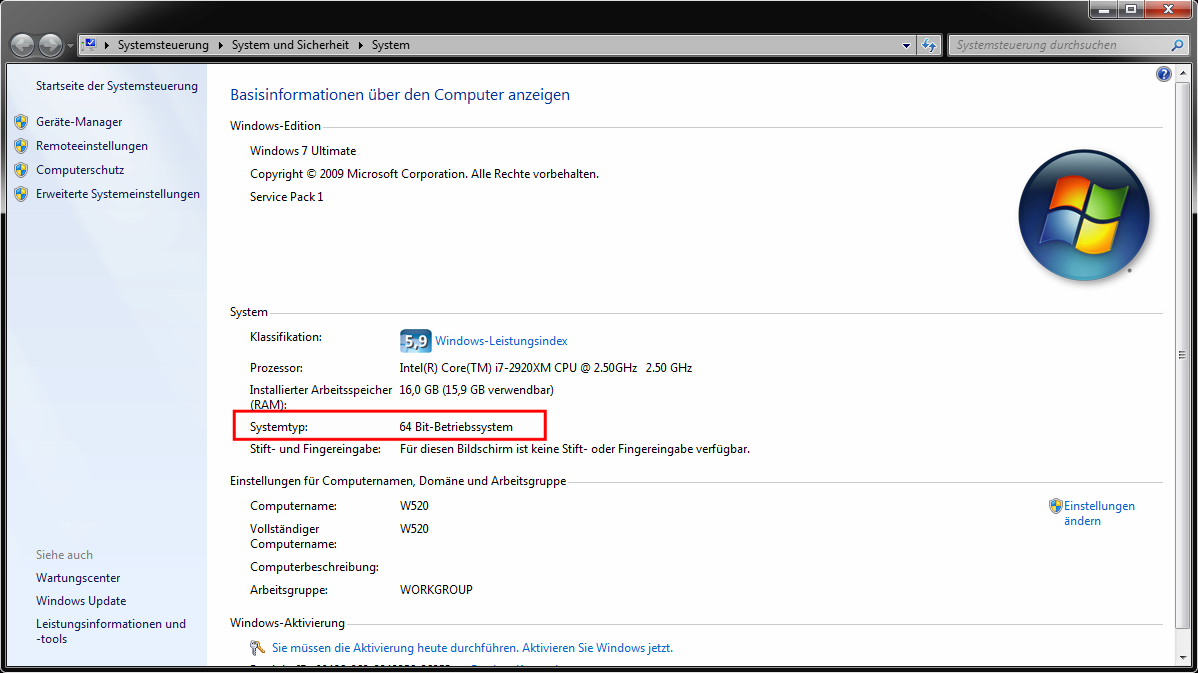1198x673 pixels.
Task: Click the Copyright 2009 Microsoft Corporation line
Action: coord(424,174)
